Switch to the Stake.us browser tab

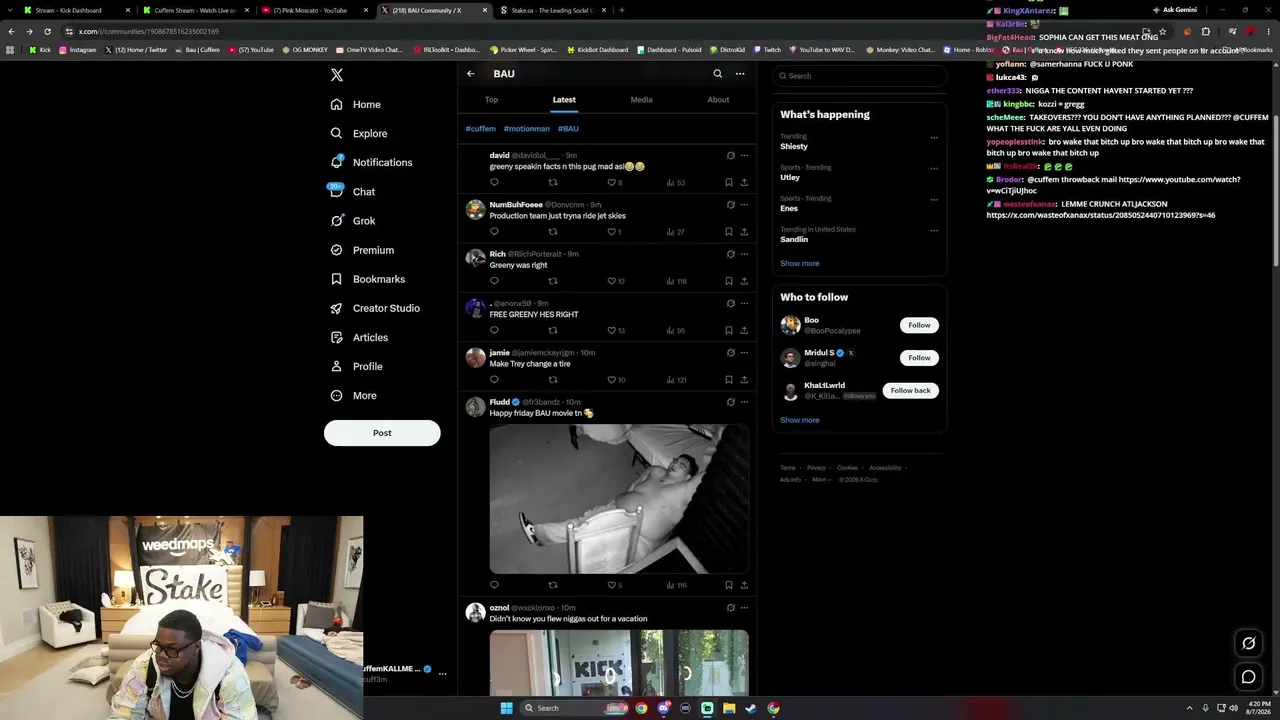(x=552, y=10)
